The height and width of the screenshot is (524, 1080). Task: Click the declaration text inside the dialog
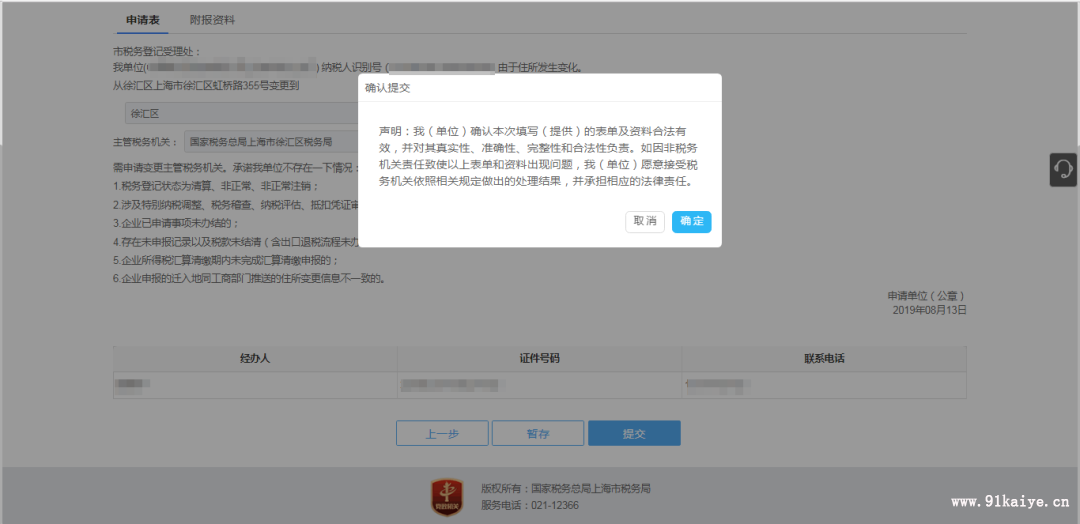click(538, 157)
